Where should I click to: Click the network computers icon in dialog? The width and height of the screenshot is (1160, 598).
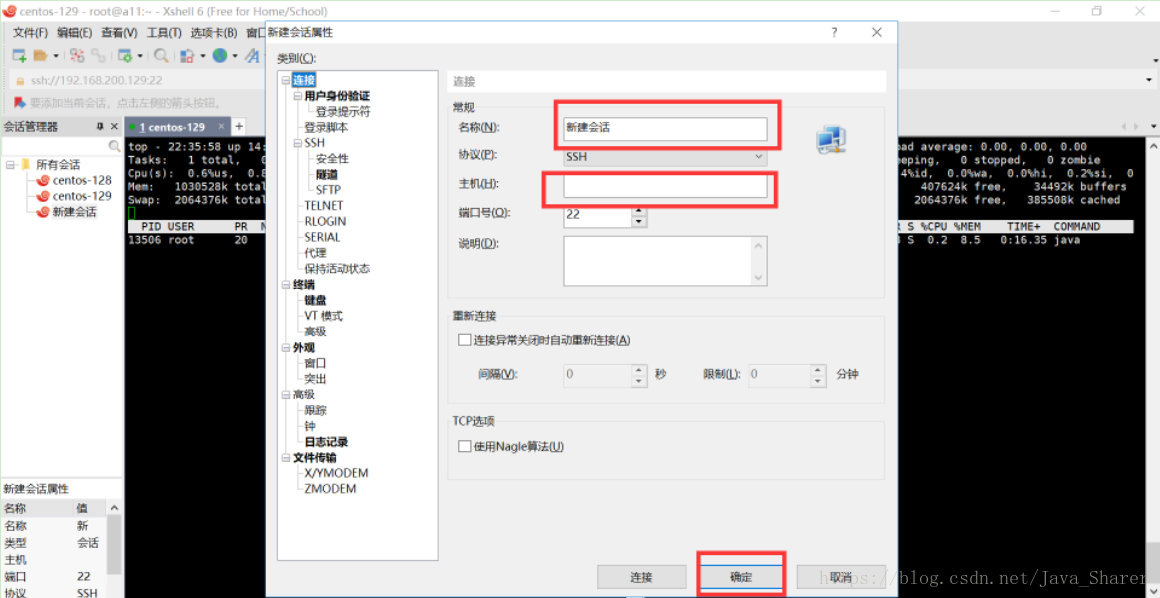coord(831,140)
